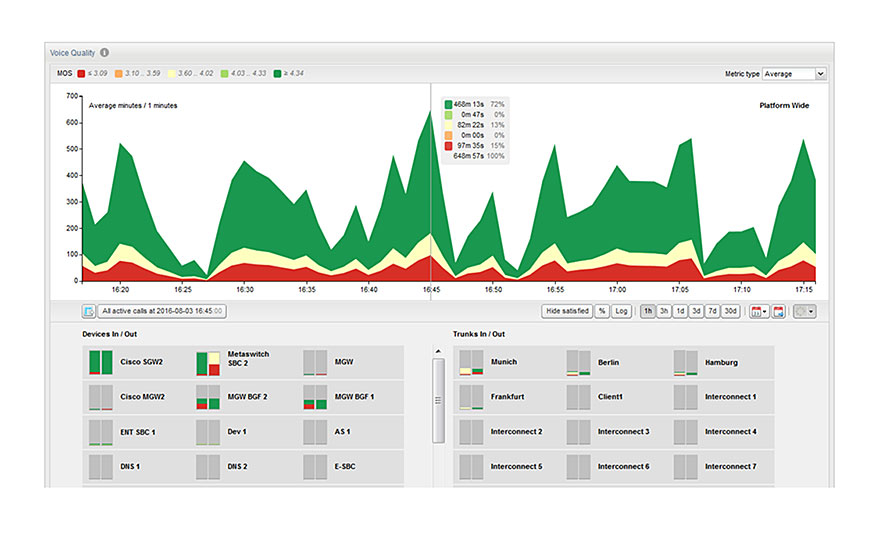This screenshot has width=880, height=533.
Task: Click the Devices In / Out heading
Action: point(109,334)
